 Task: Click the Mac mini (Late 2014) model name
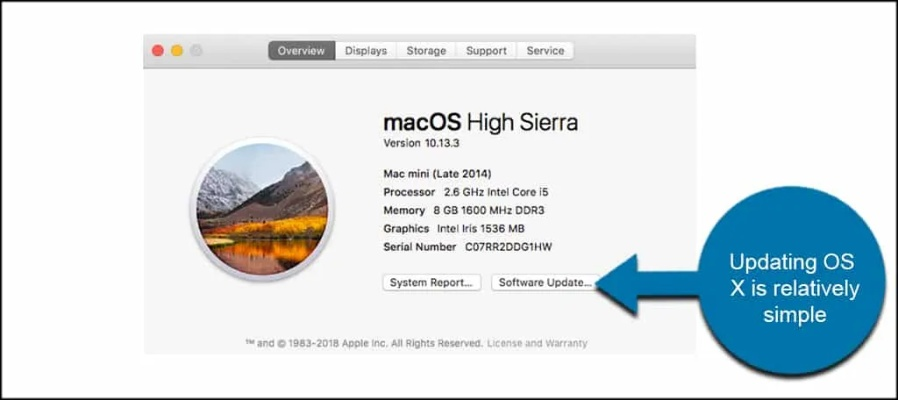(x=437, y=173)
